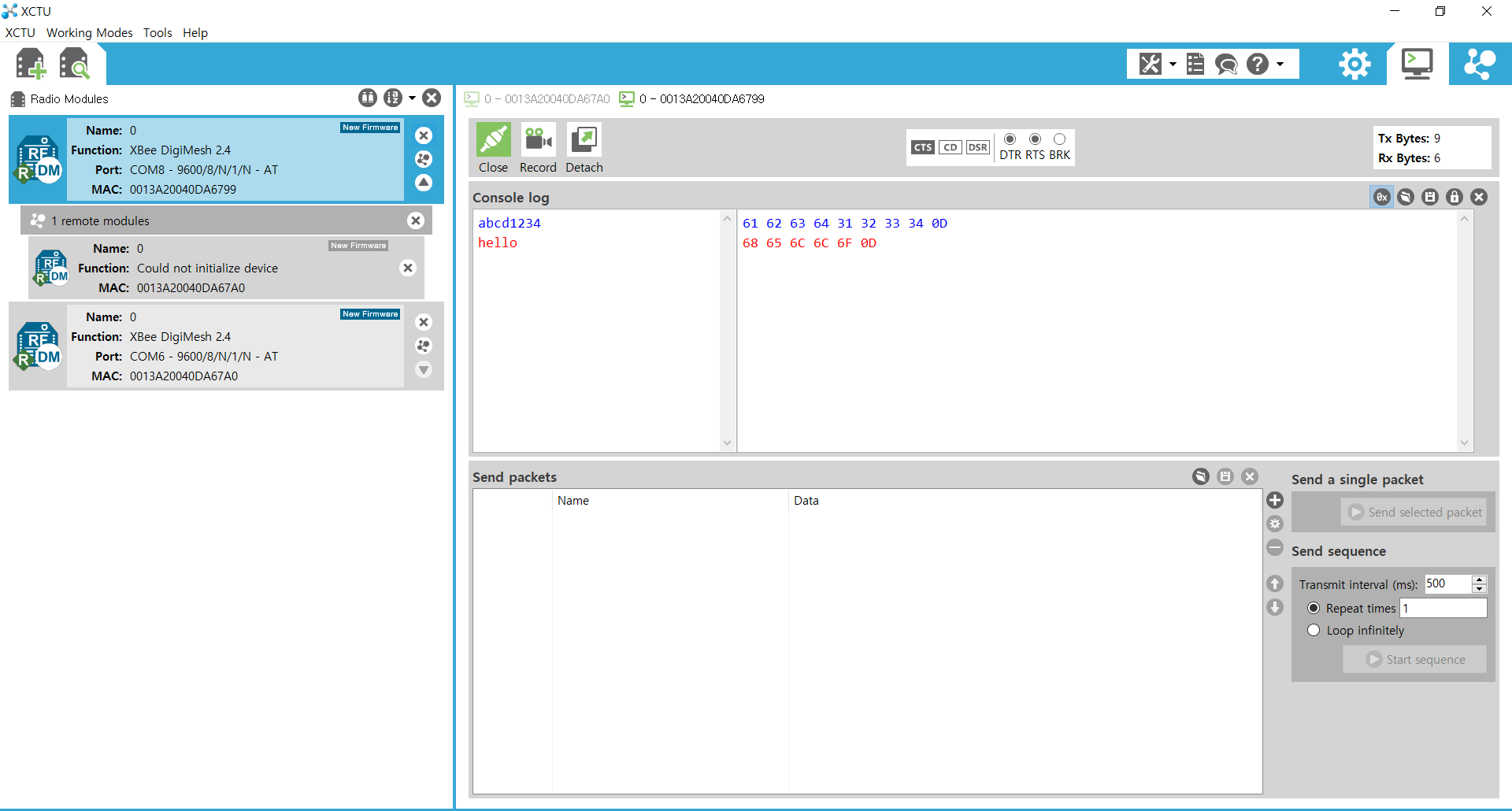Viewport: 1512px width, 811px height.
Task: Open the Help question mark icon
Action: point(1258,64)
